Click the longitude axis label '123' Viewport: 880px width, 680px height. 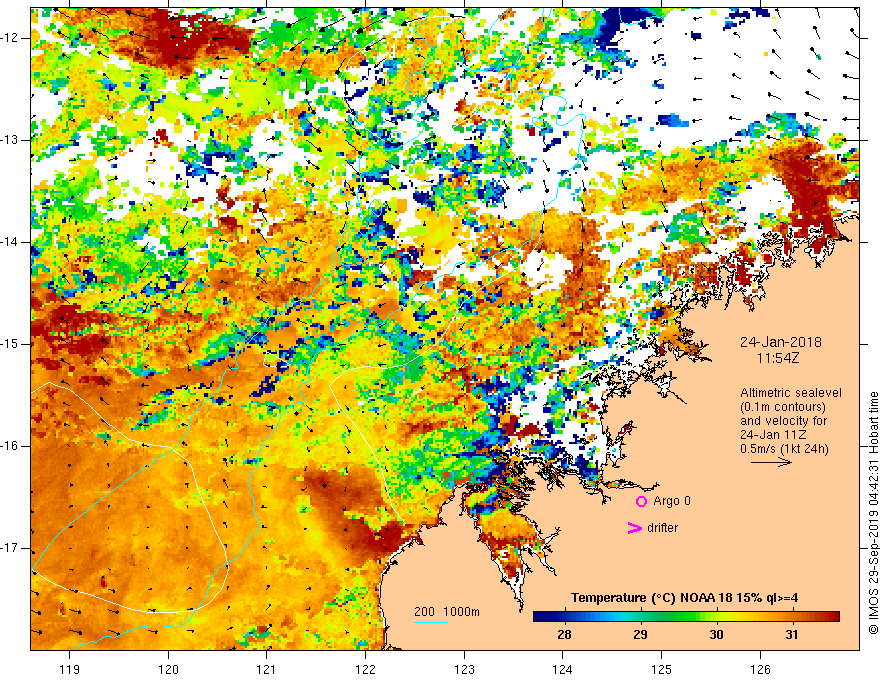pyautogui.click(x=464, y=669)
